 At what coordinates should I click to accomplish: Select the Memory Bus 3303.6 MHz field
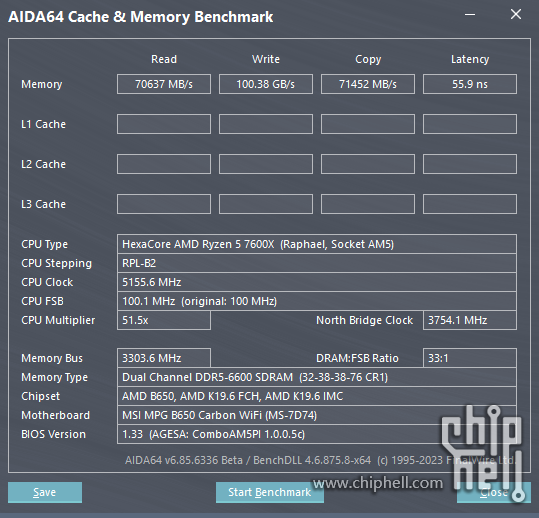point(164,358)
